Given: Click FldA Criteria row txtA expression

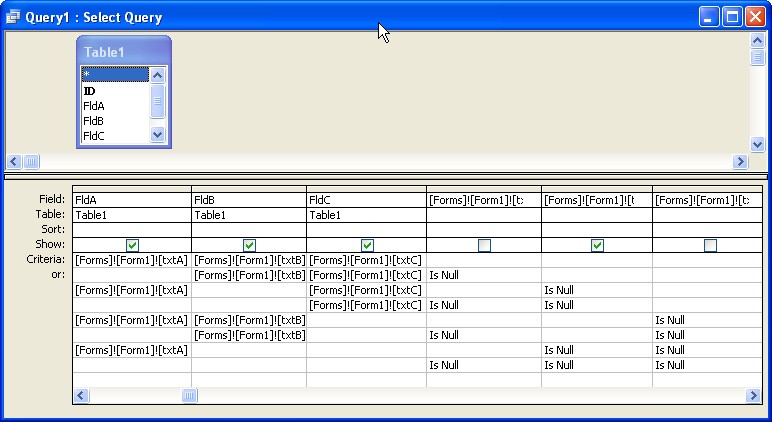Looking at the screenshot, I should (x=131, y=260).
